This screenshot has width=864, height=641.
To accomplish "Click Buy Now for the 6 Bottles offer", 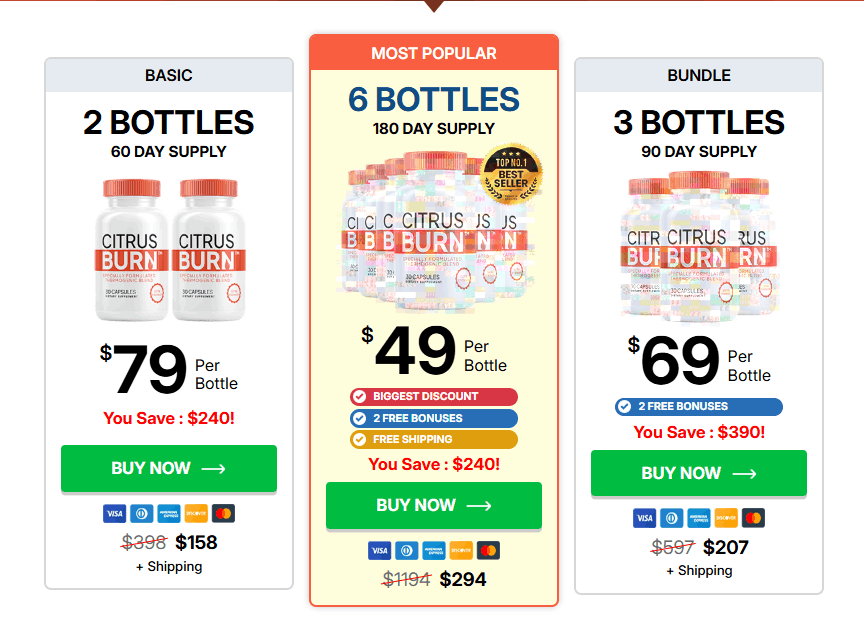I will tap(433, 506).
